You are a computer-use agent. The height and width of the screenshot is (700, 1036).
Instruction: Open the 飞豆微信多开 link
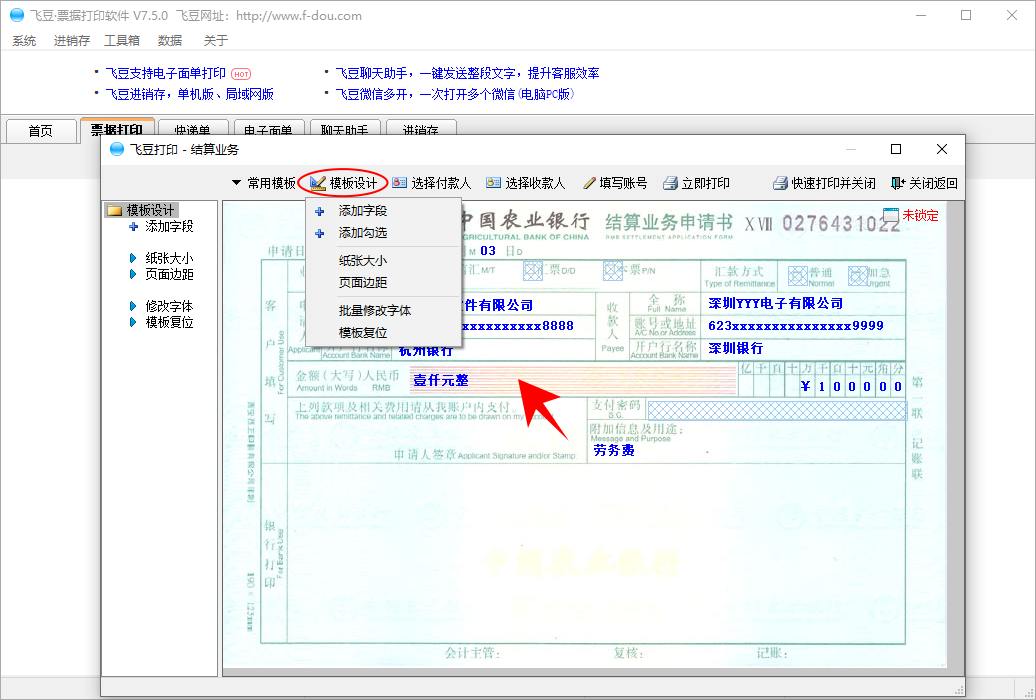455,94
